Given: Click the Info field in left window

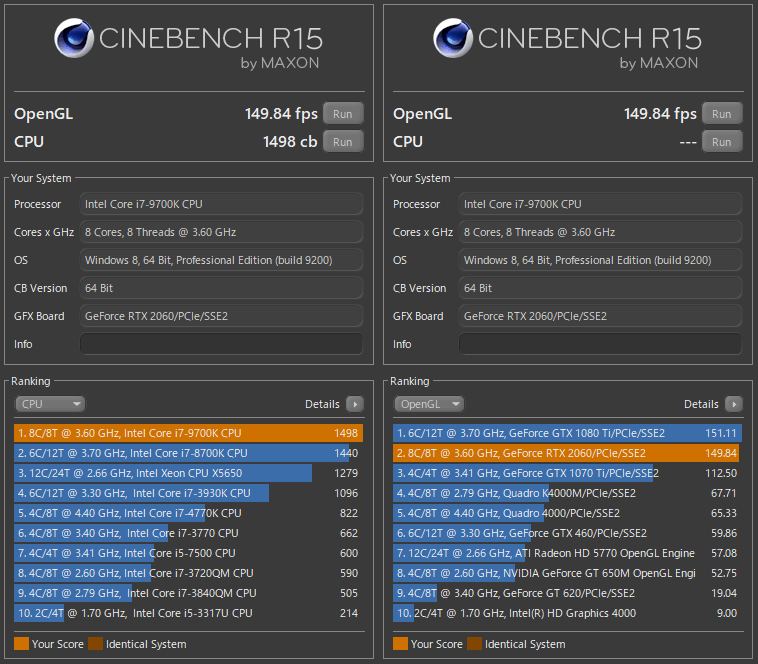Looking at the screenshot, I should (221, 344).
